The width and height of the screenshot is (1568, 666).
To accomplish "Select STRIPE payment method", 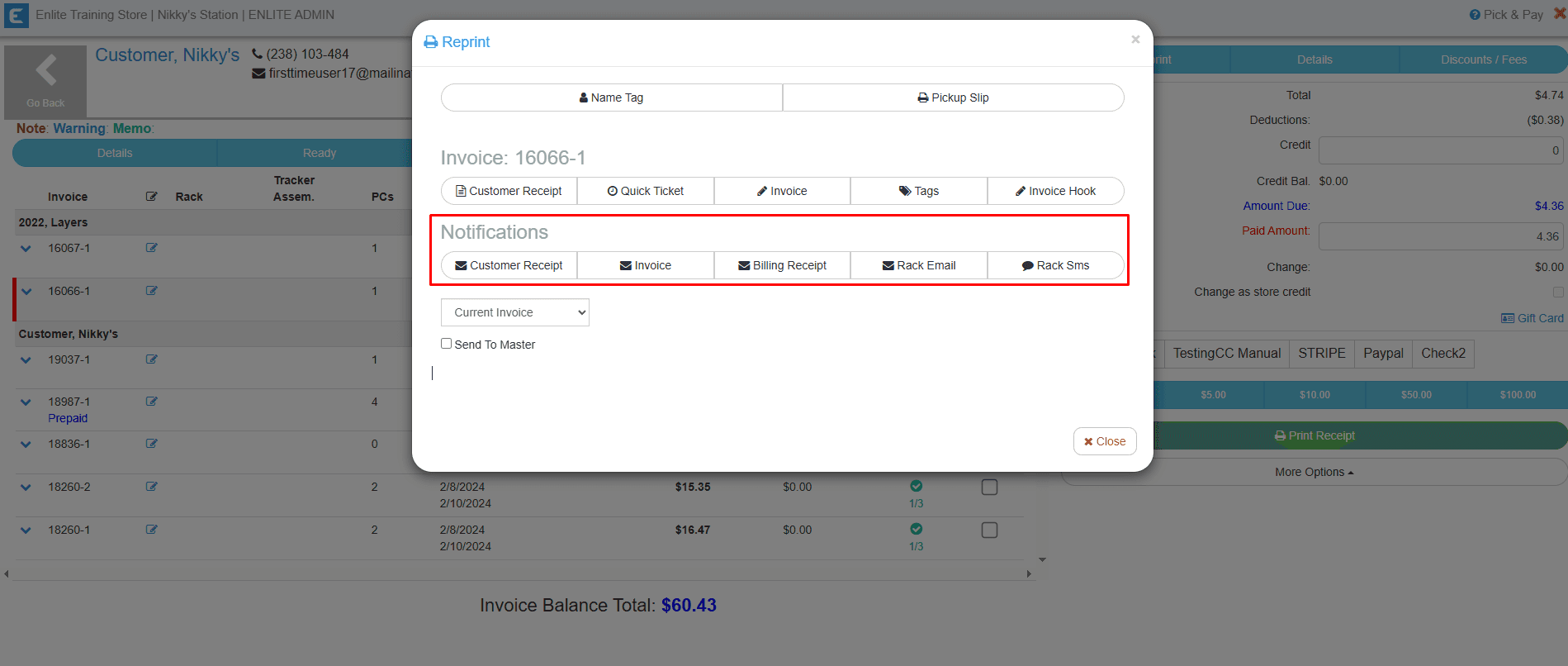I will tap(1321, 354).
